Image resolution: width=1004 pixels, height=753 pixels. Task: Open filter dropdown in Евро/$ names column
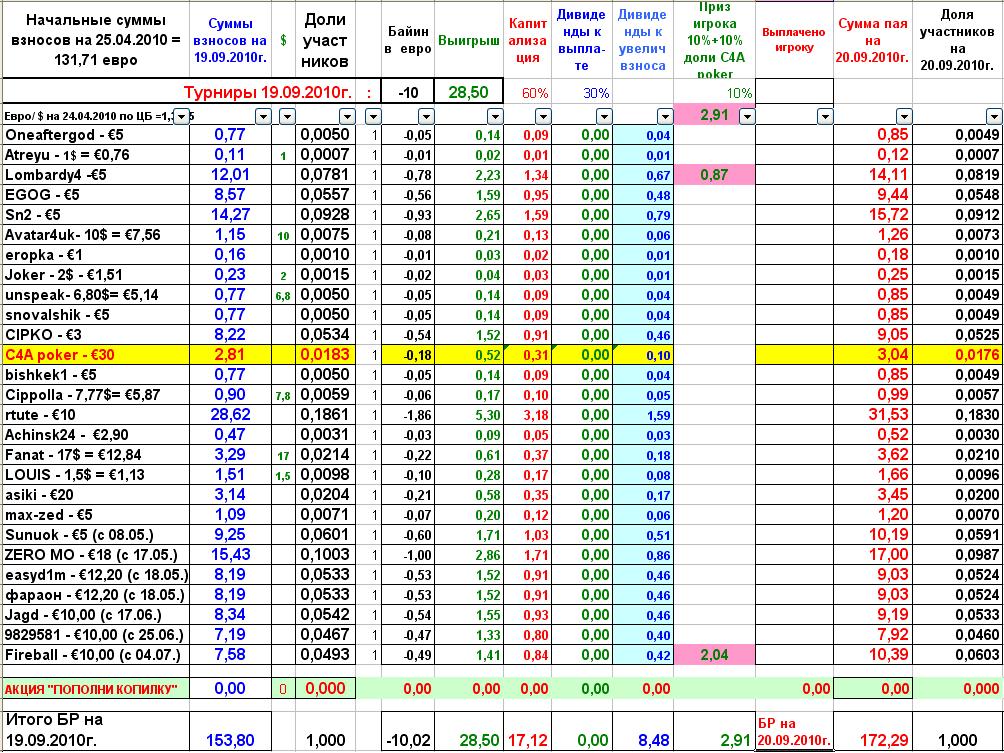[182, 117]
